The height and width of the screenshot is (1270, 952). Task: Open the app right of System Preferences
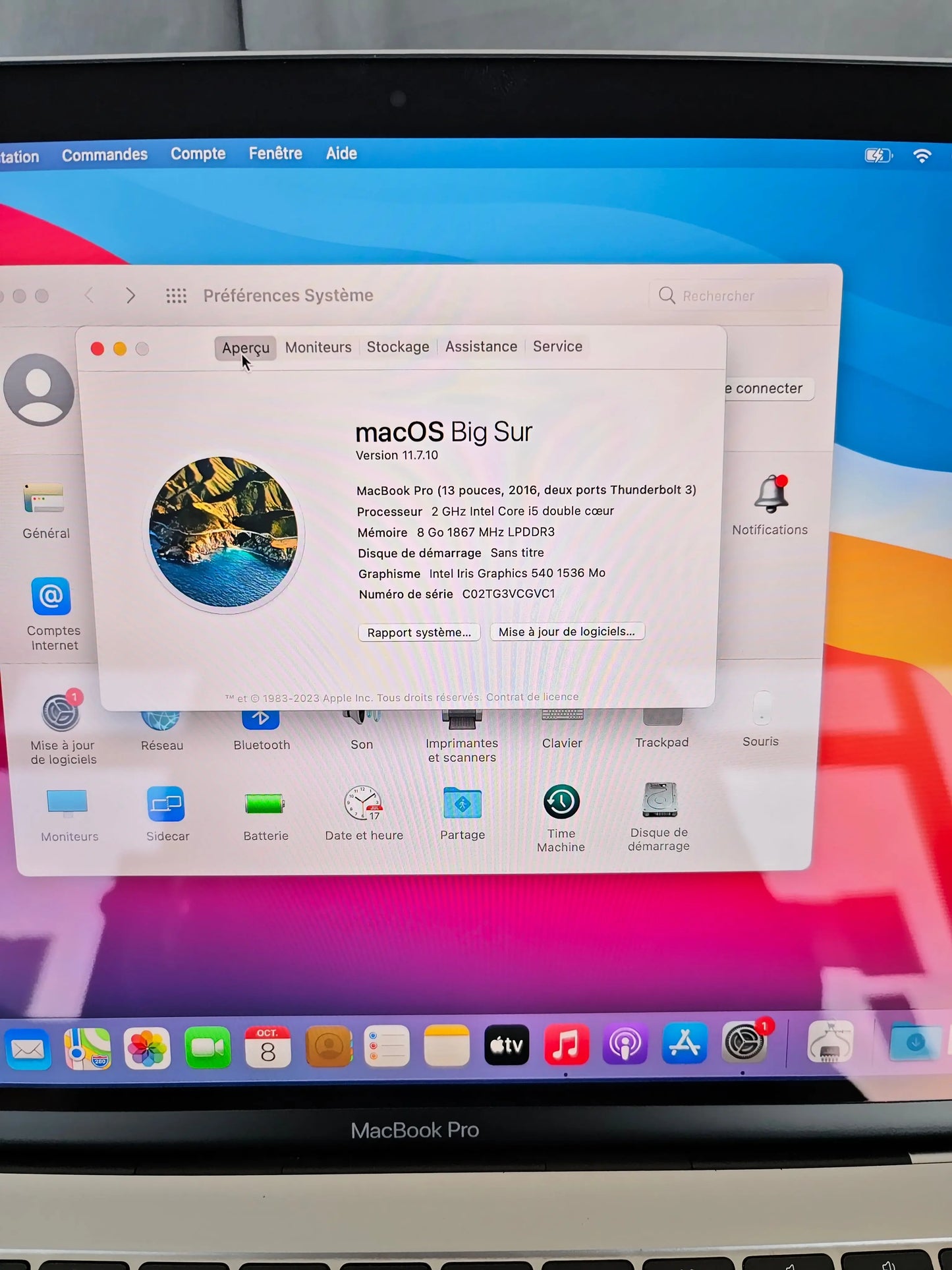point(830,1041)
